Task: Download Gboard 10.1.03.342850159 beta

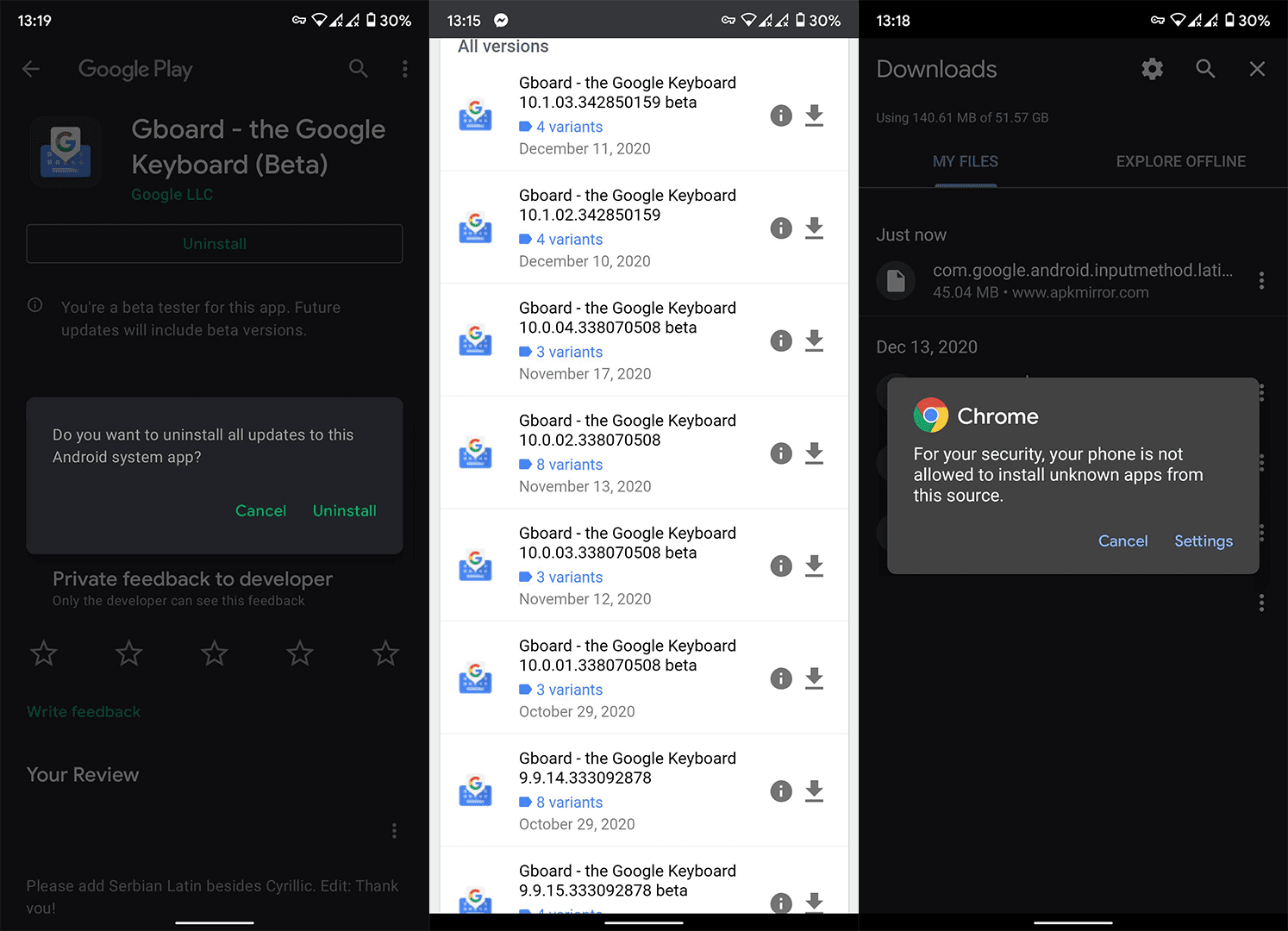Action: [814, 116]
